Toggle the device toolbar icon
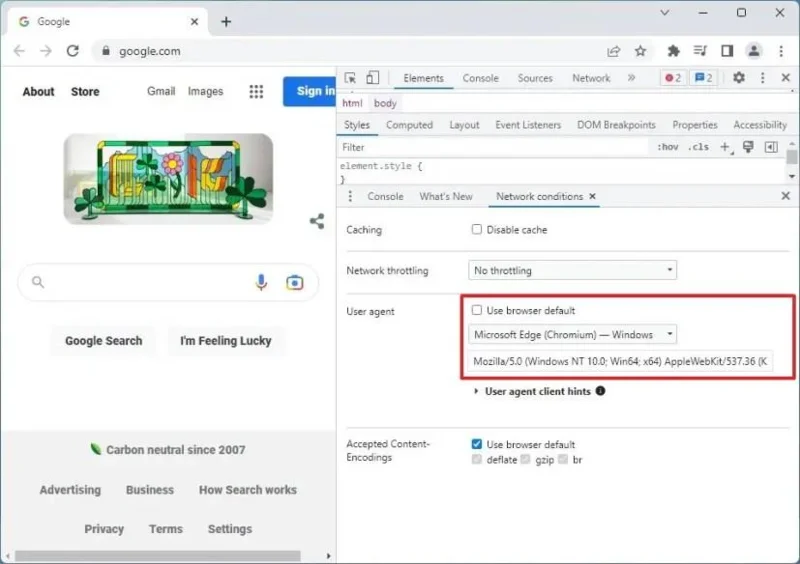The height and width of the screenshot is (564, 800). tap(372, 78)
